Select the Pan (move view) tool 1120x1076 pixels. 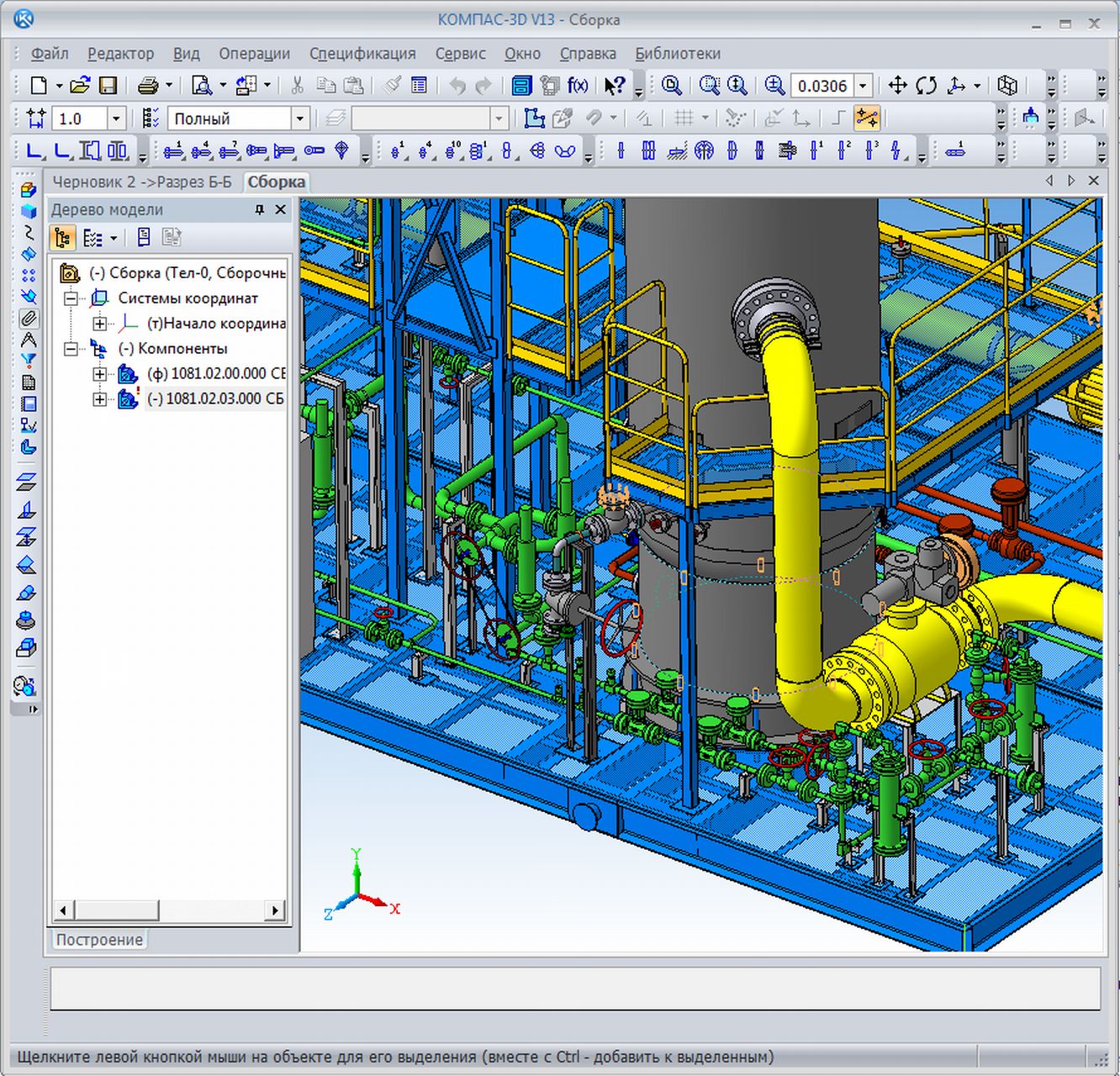(897, 86)
